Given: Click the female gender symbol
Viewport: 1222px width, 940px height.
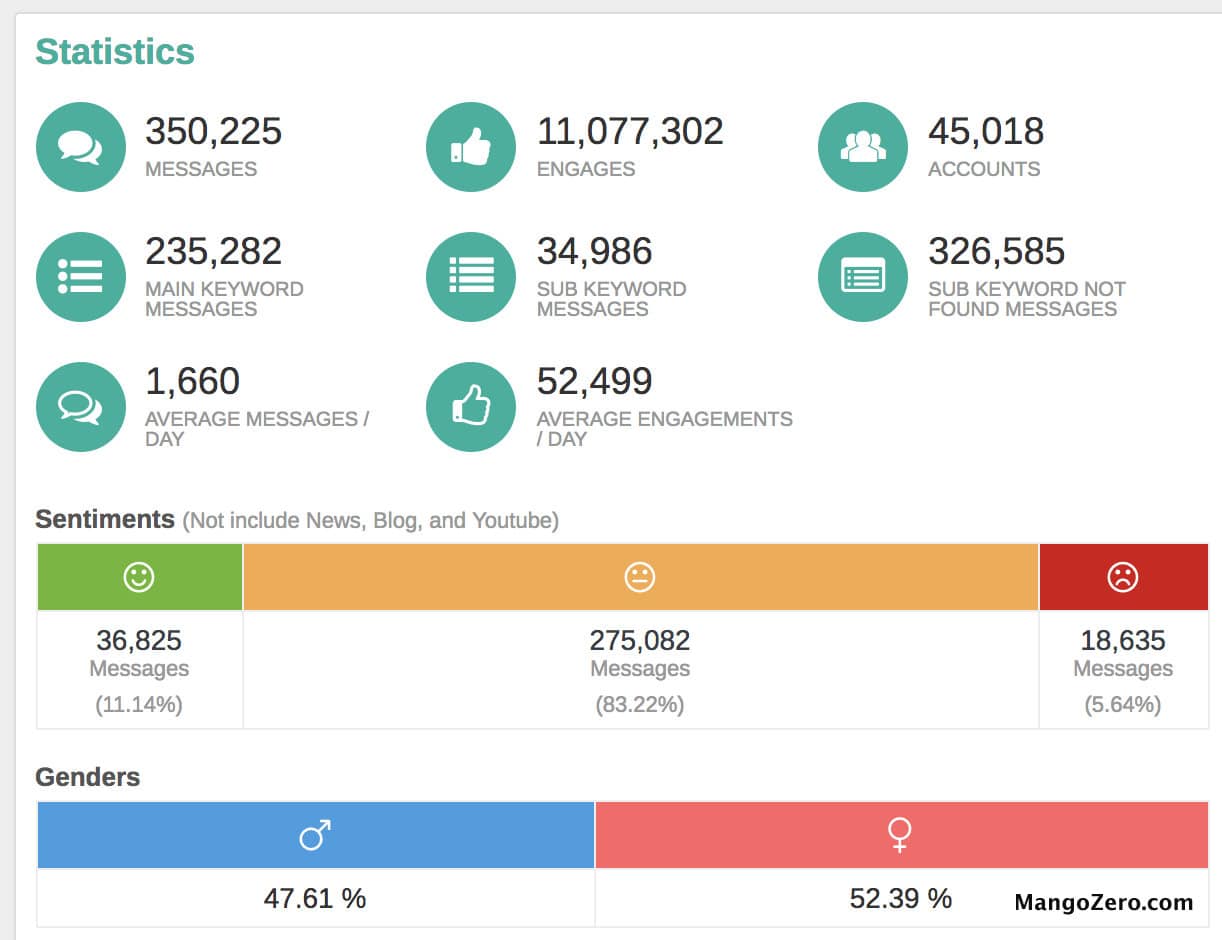Looking at the screenshot, I should coord(900,835).
